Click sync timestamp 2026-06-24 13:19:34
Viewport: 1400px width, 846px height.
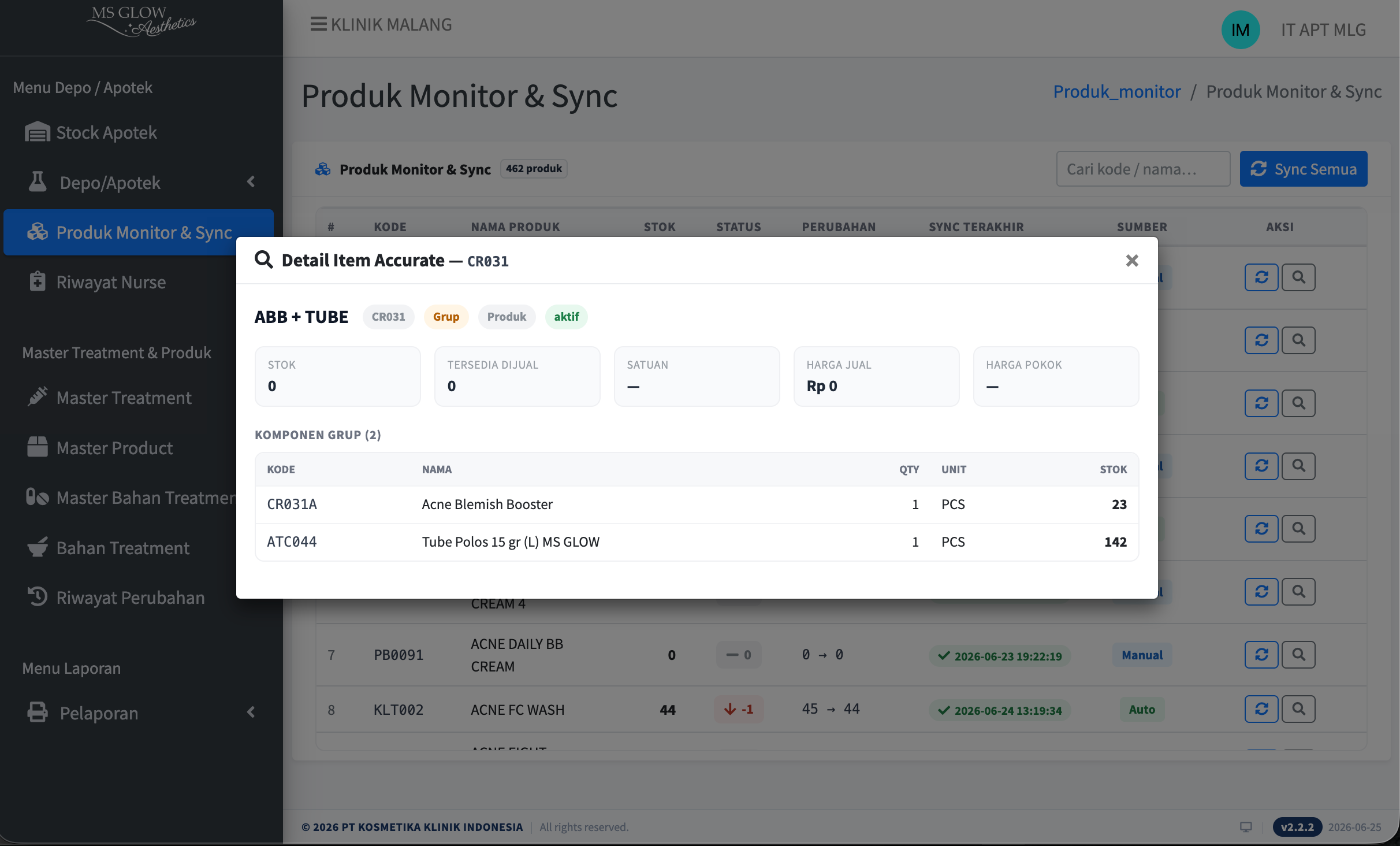coord(1000,710)
